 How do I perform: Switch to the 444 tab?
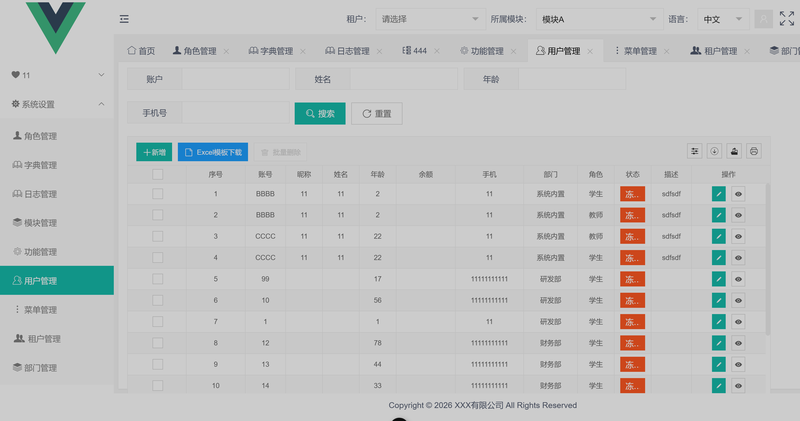point(415,51)
